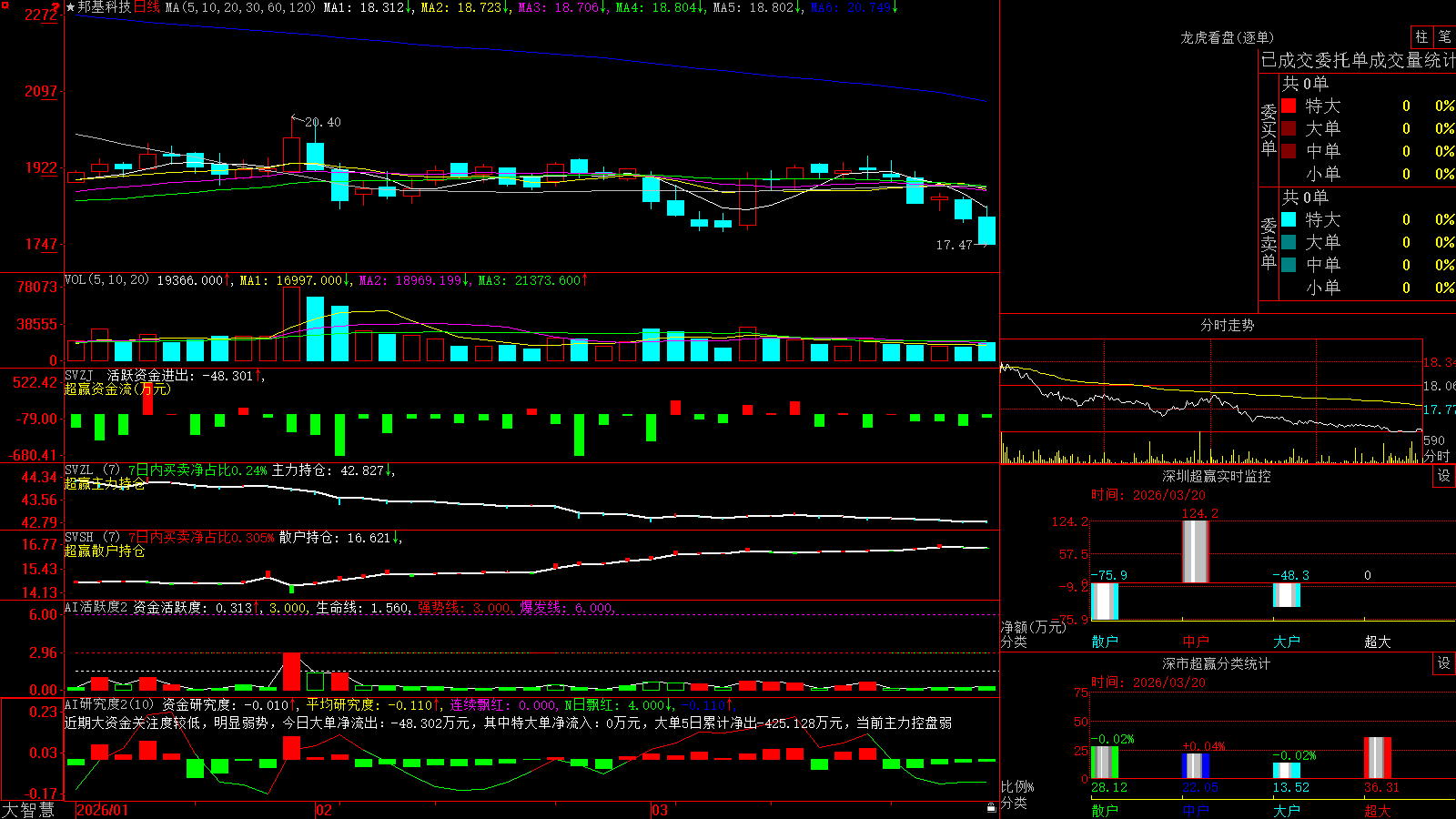Click the 17.47 low price annotation
This screenshot has width=1456, height=819.
[954, 245]
